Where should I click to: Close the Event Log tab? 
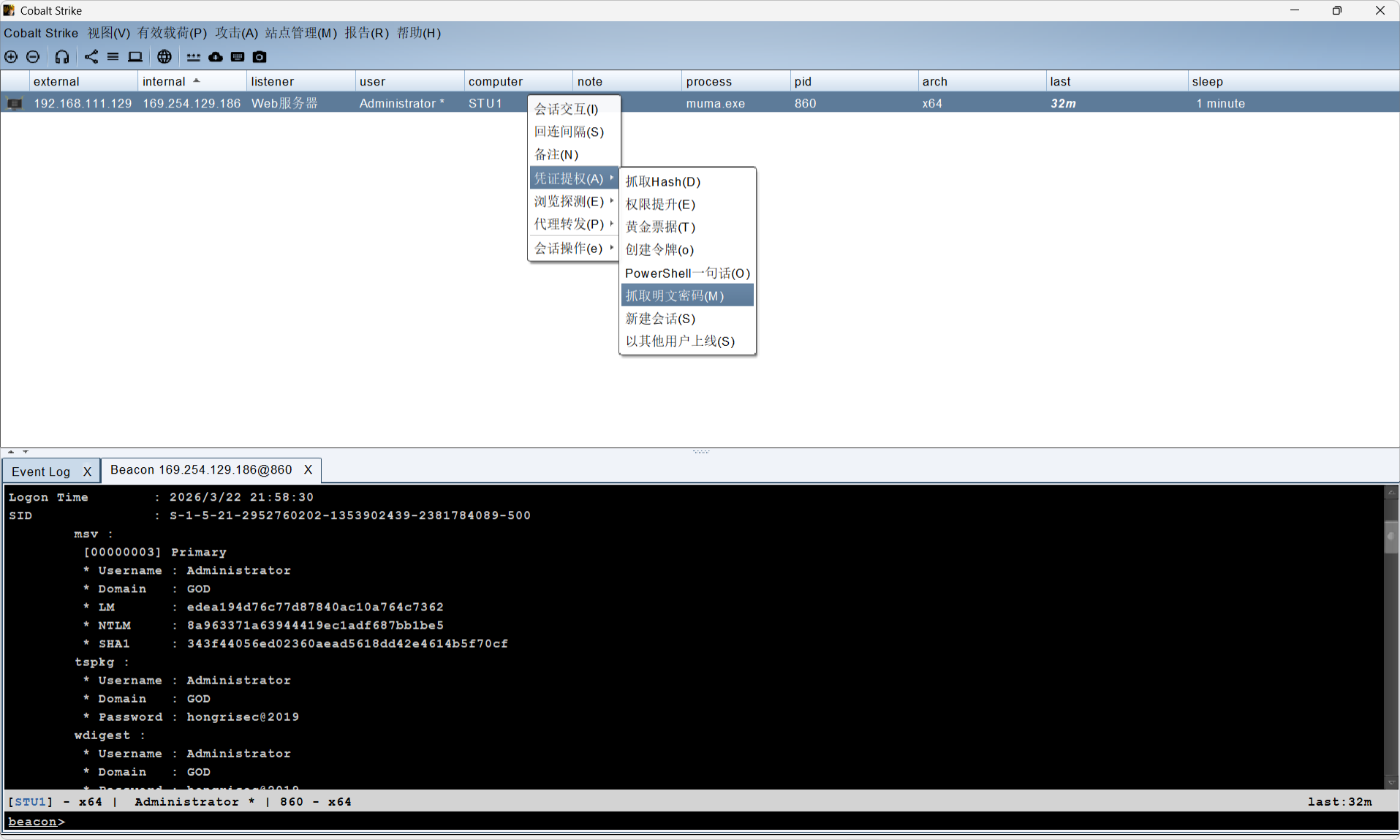pos(87,472)
